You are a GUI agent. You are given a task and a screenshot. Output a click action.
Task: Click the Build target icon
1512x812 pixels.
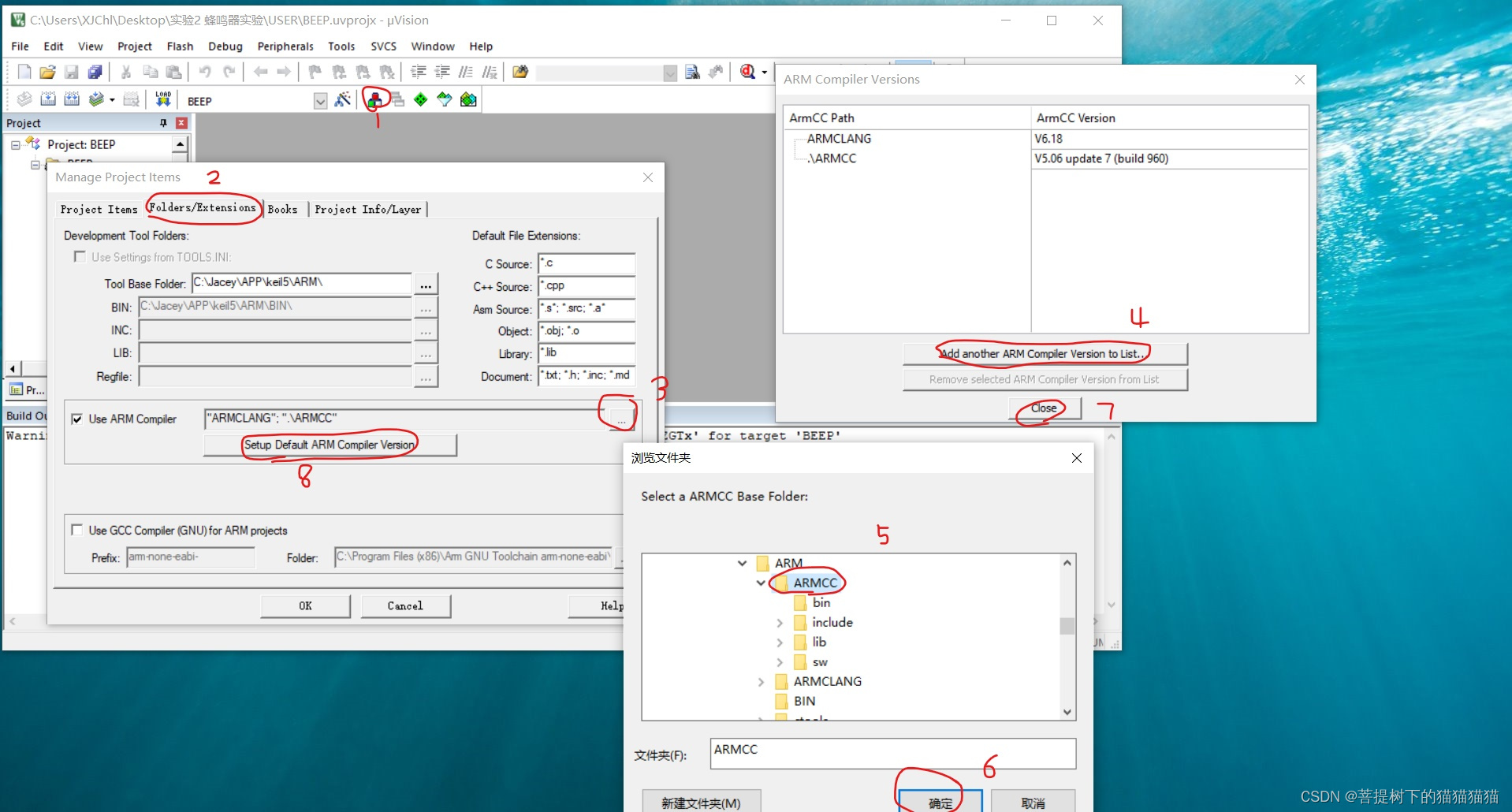48,99
